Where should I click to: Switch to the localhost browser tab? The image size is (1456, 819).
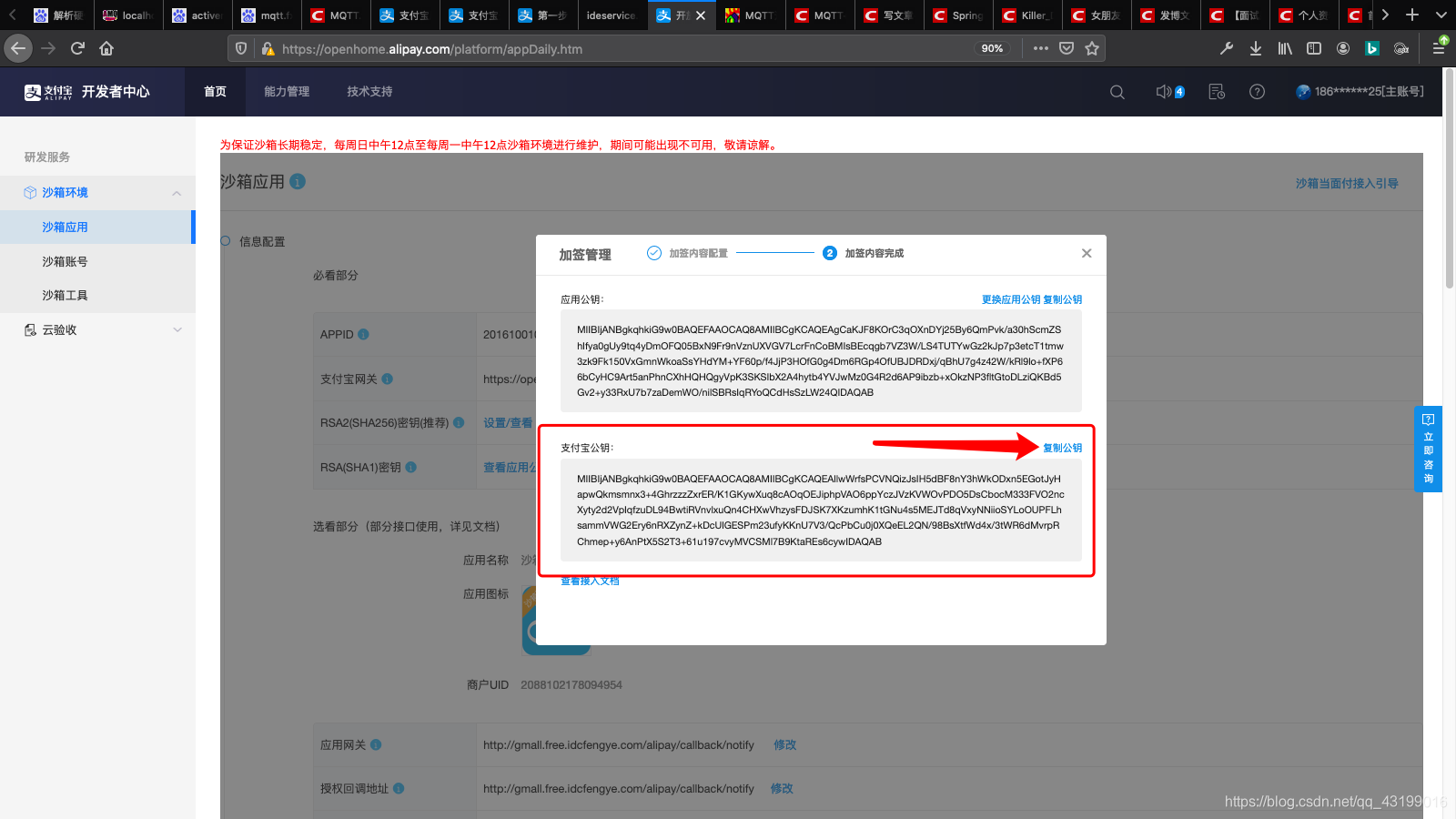click(x=127, y=15)
